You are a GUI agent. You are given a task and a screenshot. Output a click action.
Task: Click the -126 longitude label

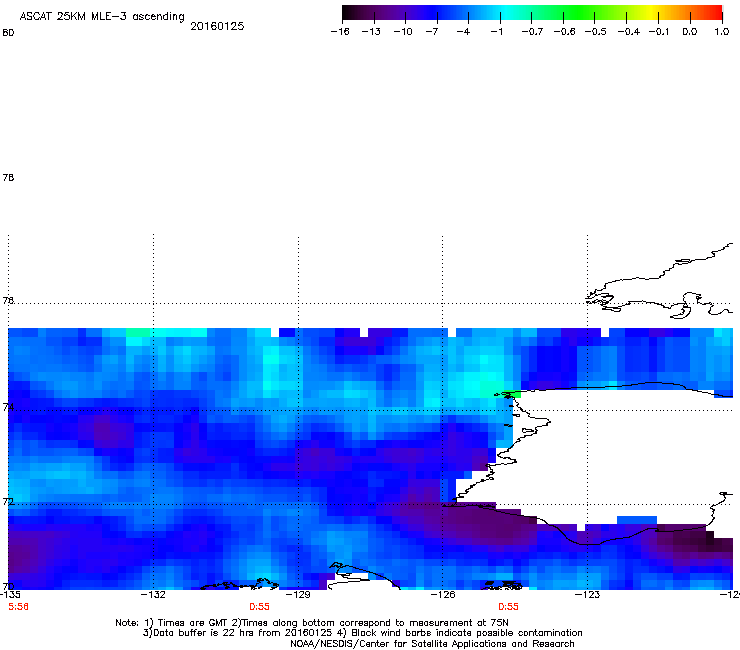pyautogui.click(x=443, y=594)
